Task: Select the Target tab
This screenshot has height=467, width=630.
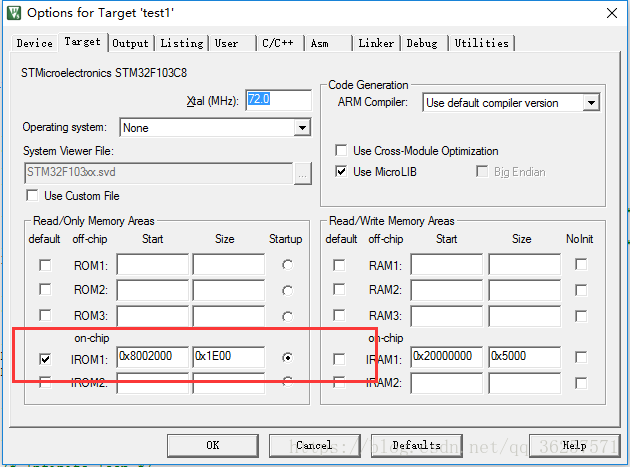Action: (x=82, y=41)
